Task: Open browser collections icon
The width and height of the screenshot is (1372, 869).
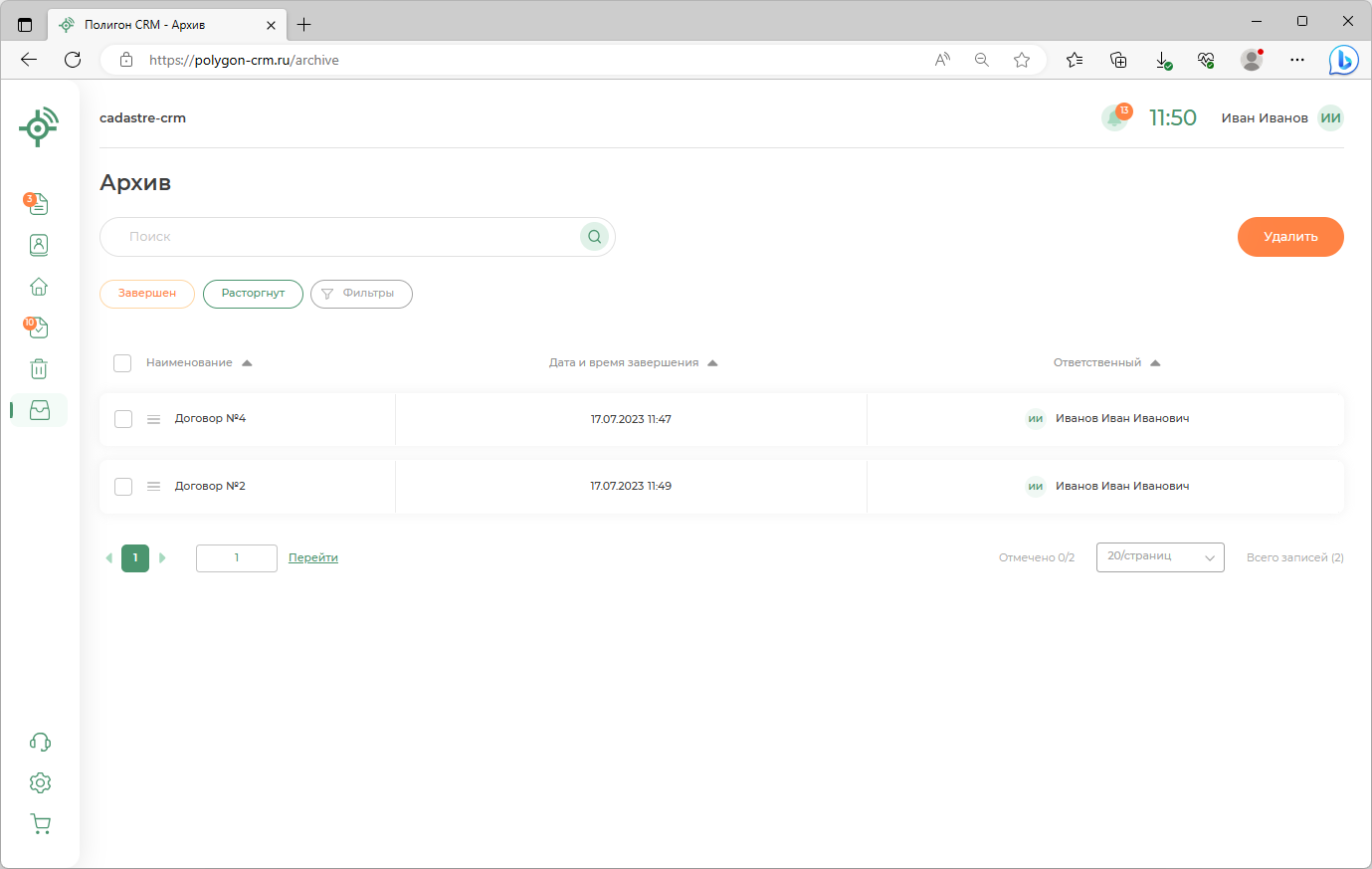Action: tap(1118, 60)
